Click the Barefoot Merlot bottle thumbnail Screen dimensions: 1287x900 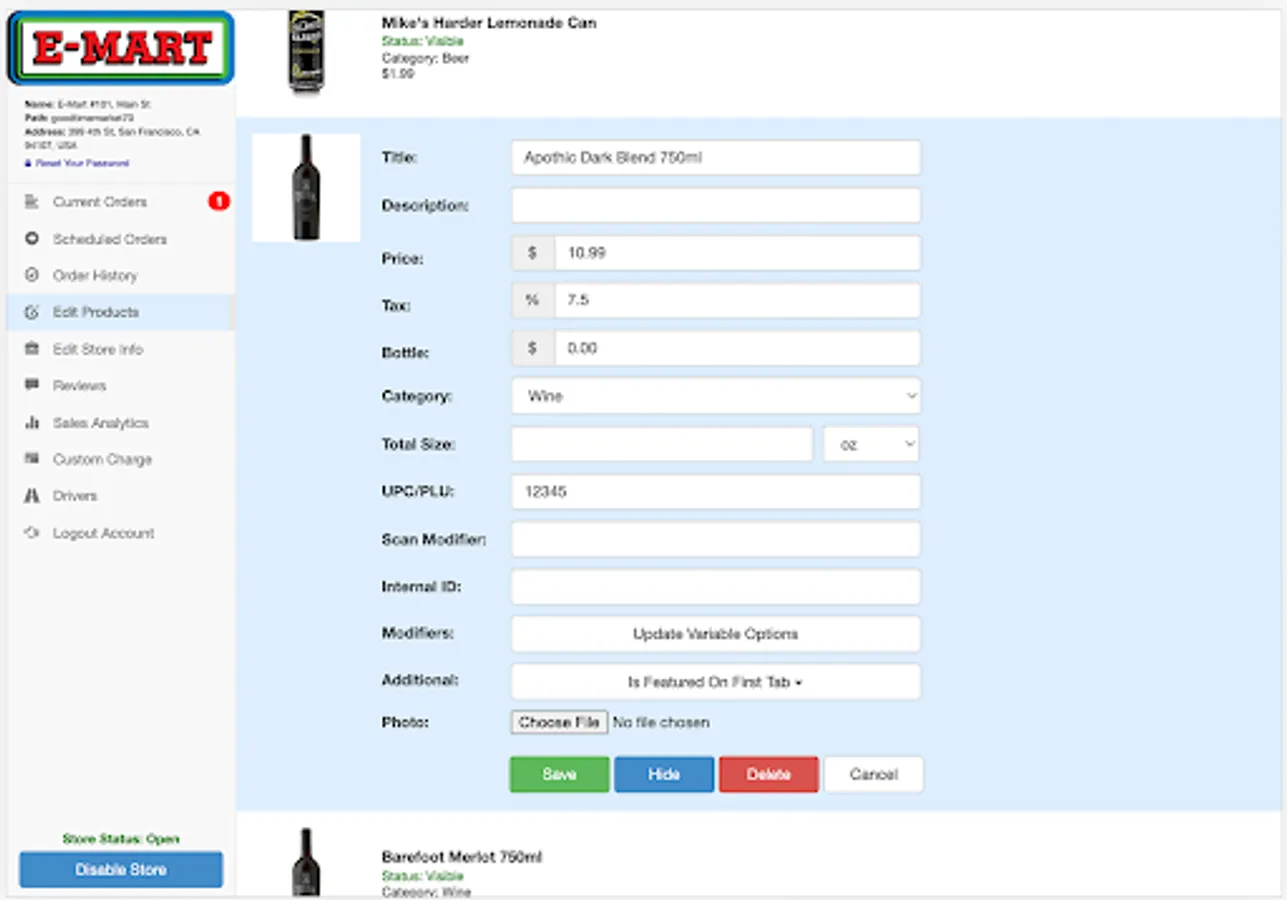click(x=306, y=863)
